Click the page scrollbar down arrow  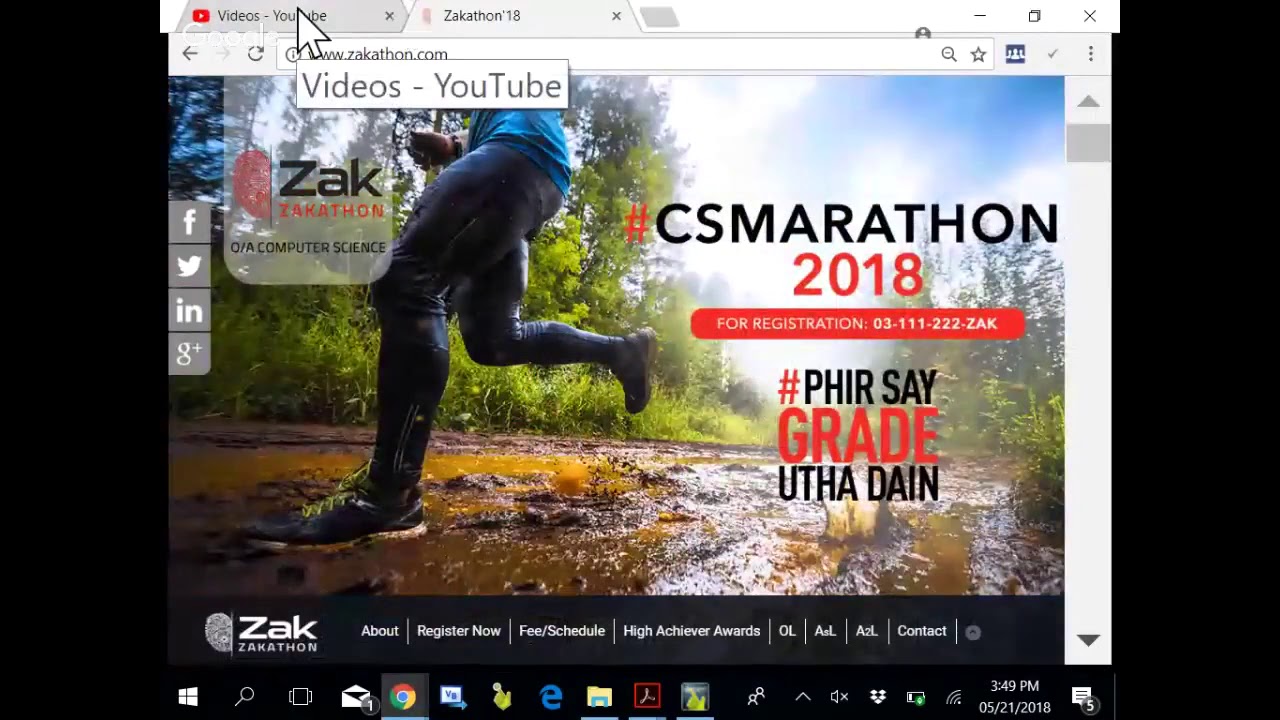tap(1088, 640)
